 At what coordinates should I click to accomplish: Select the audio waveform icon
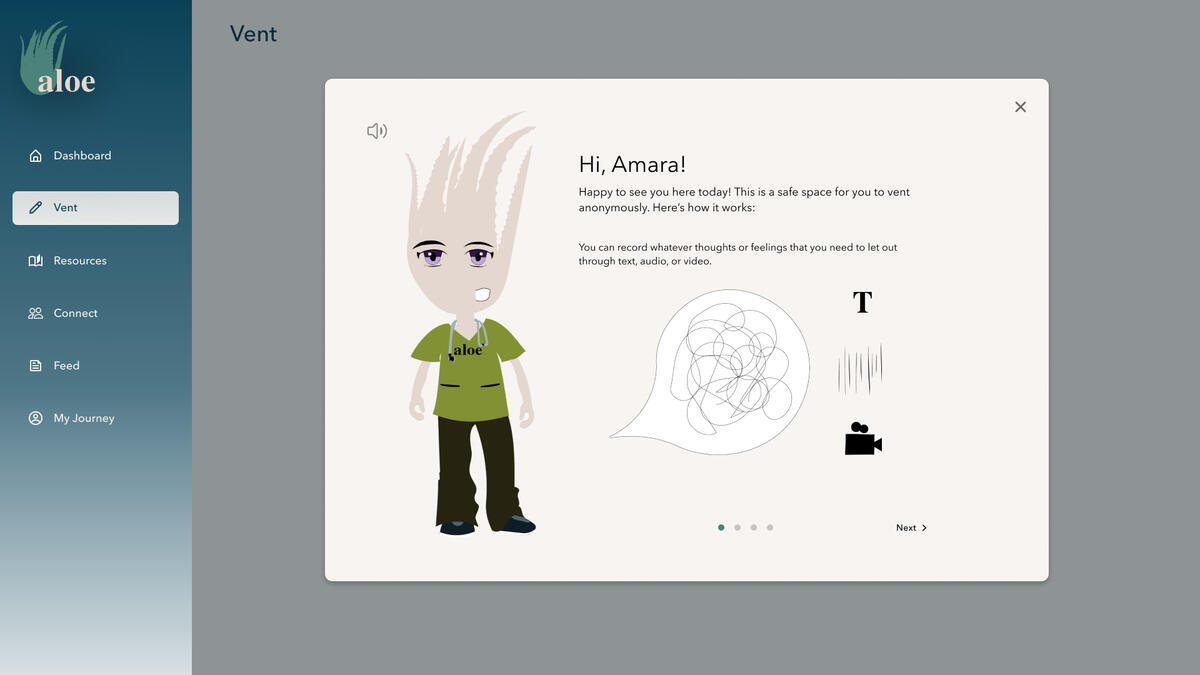click(860, 370)
